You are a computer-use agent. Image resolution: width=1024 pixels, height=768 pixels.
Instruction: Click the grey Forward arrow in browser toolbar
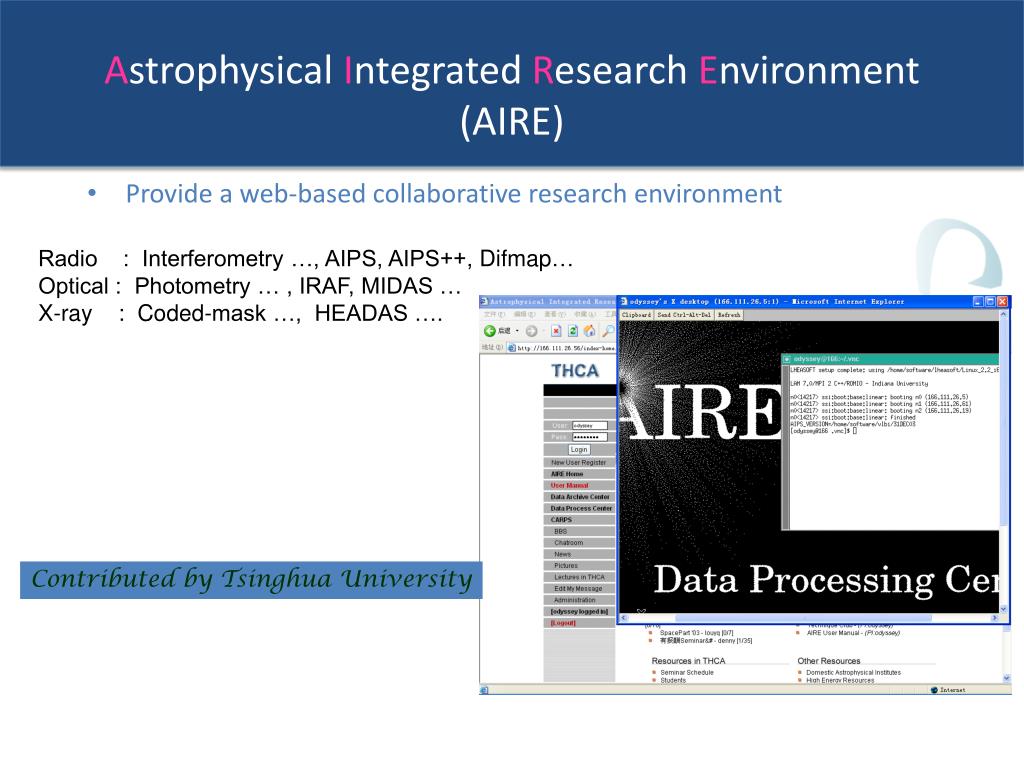(x=532, y=331)
